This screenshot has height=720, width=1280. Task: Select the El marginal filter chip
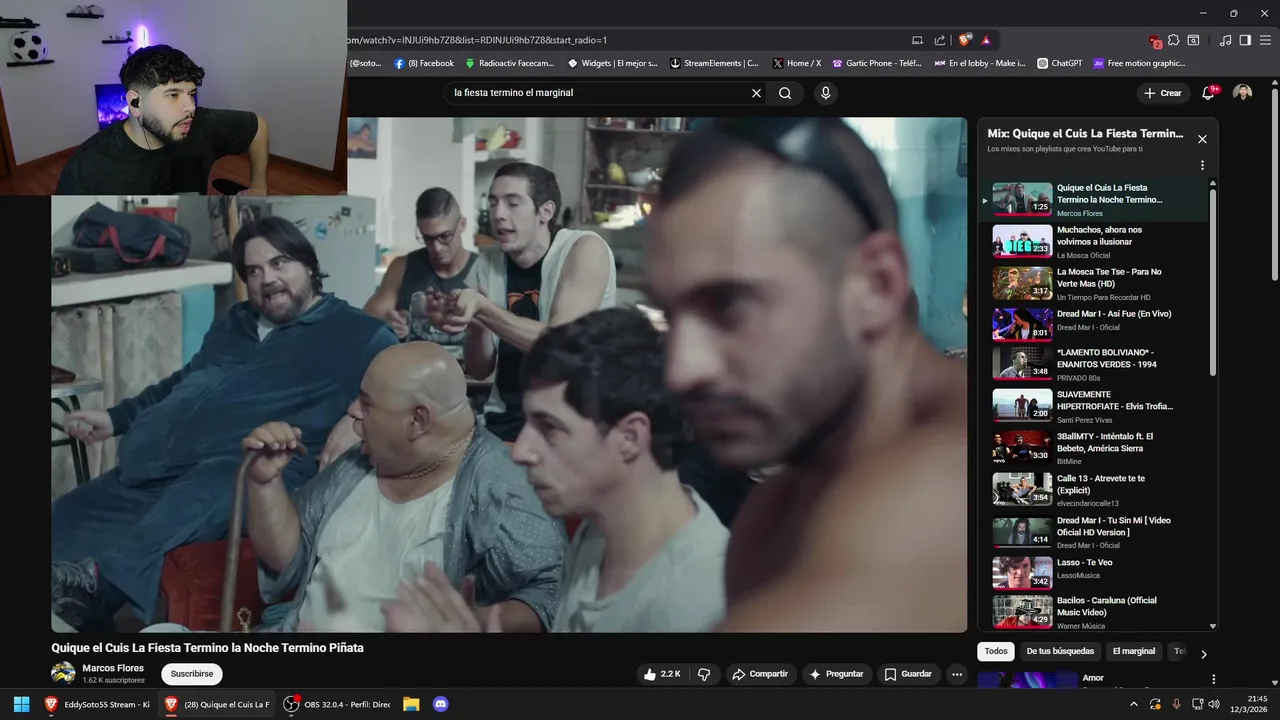pyautogui.click(x=1133, y=651)
